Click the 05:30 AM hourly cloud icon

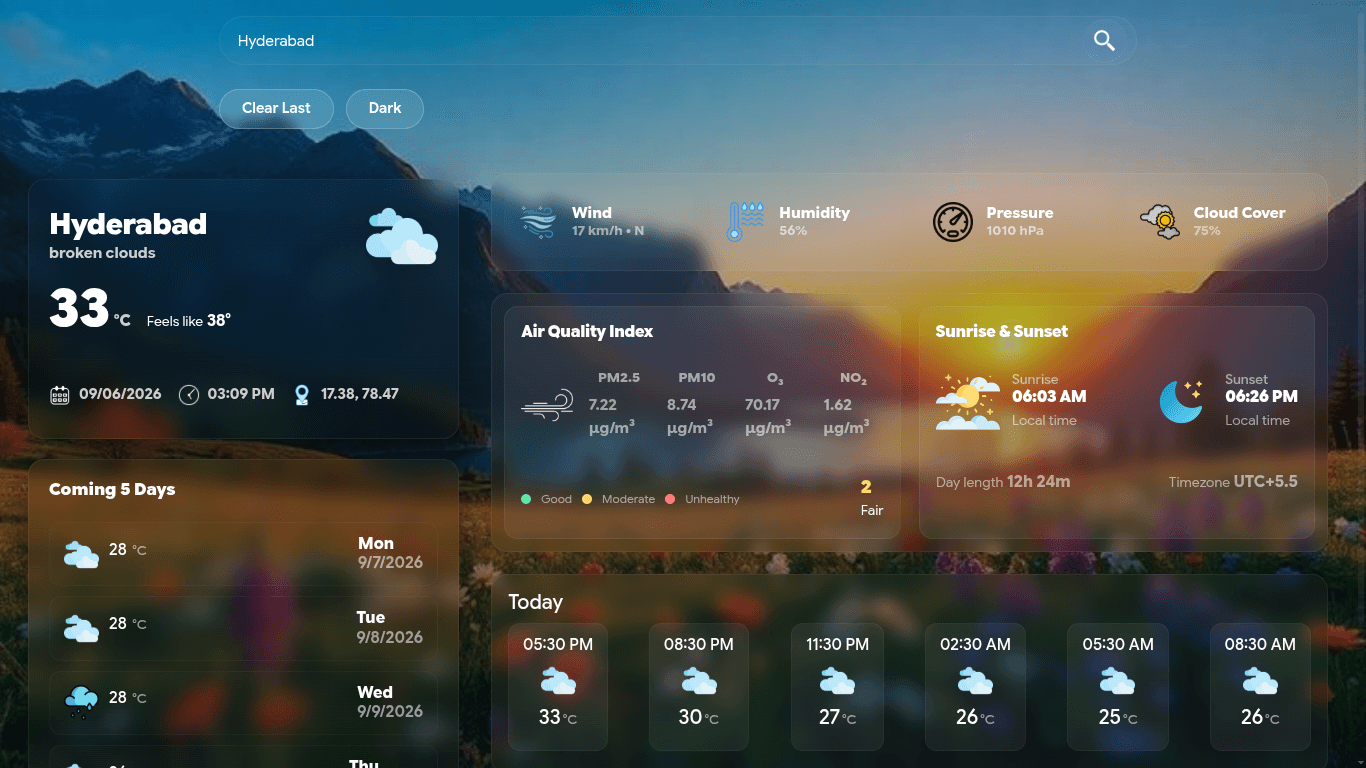click(1117, 682)
